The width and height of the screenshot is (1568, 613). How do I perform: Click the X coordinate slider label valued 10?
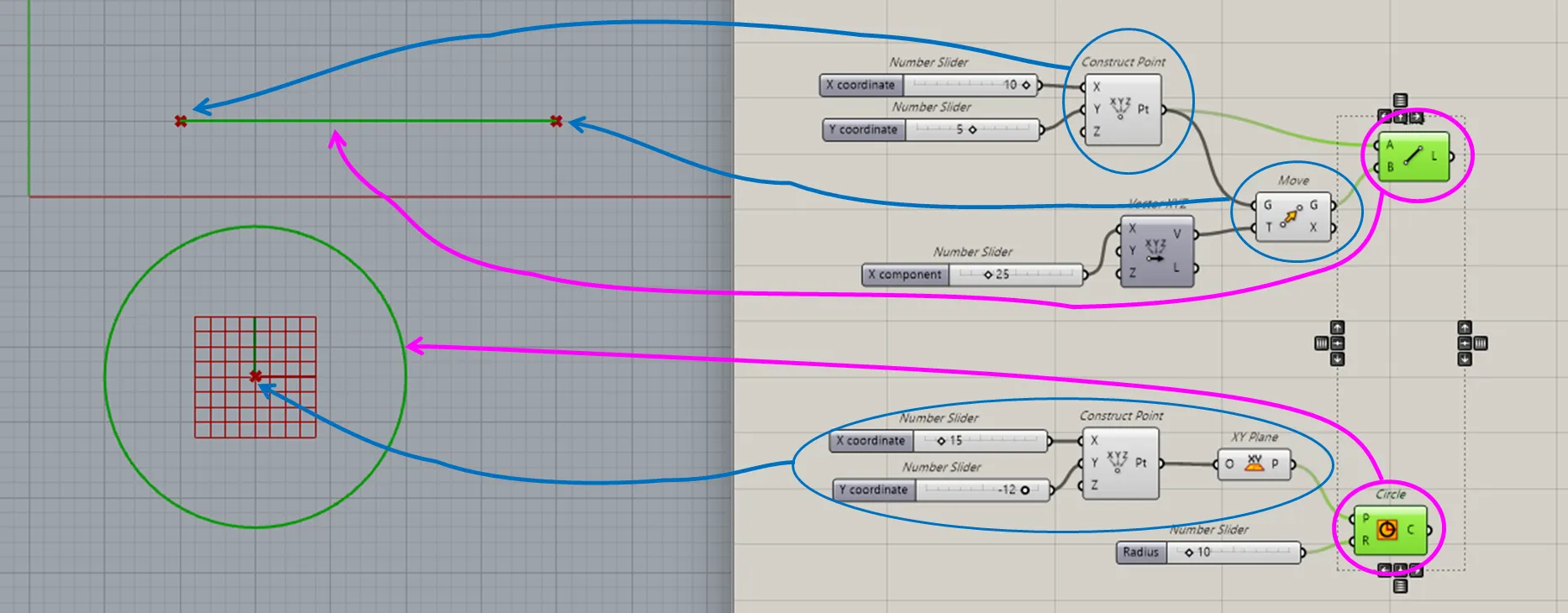pos(861,85)
